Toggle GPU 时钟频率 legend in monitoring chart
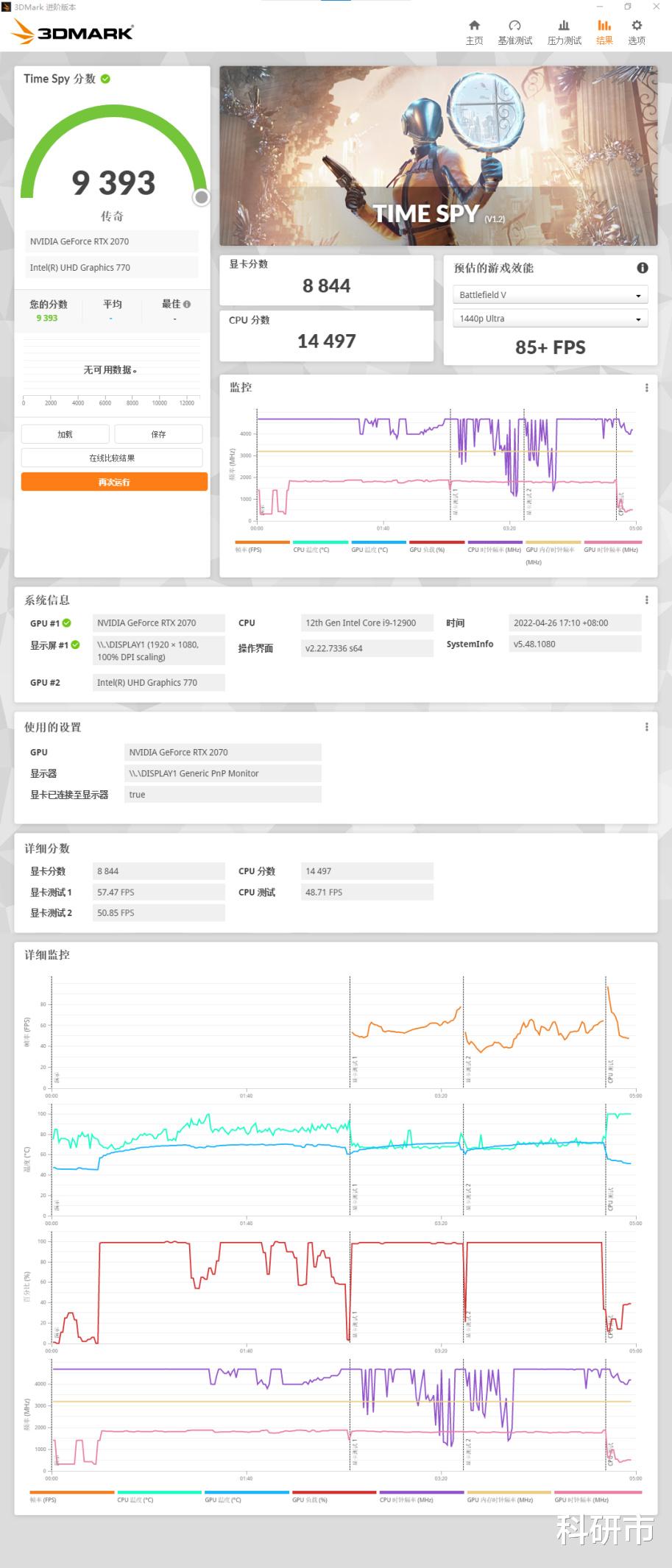Screen dimensions: 672x1568 (x=611, y=547)
